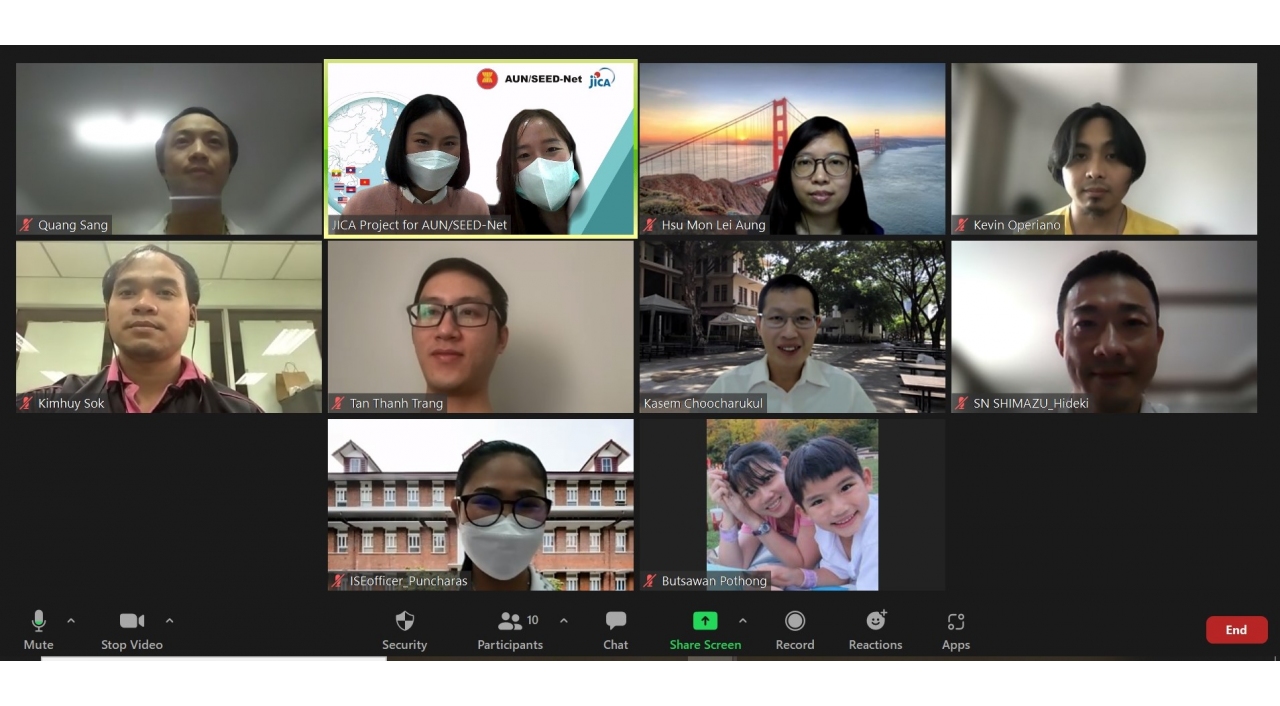Select Butsawan Pothong's profile picture tile
Image resolution: width=1280 pixels, height=706 pixels.
click(793, 505)
